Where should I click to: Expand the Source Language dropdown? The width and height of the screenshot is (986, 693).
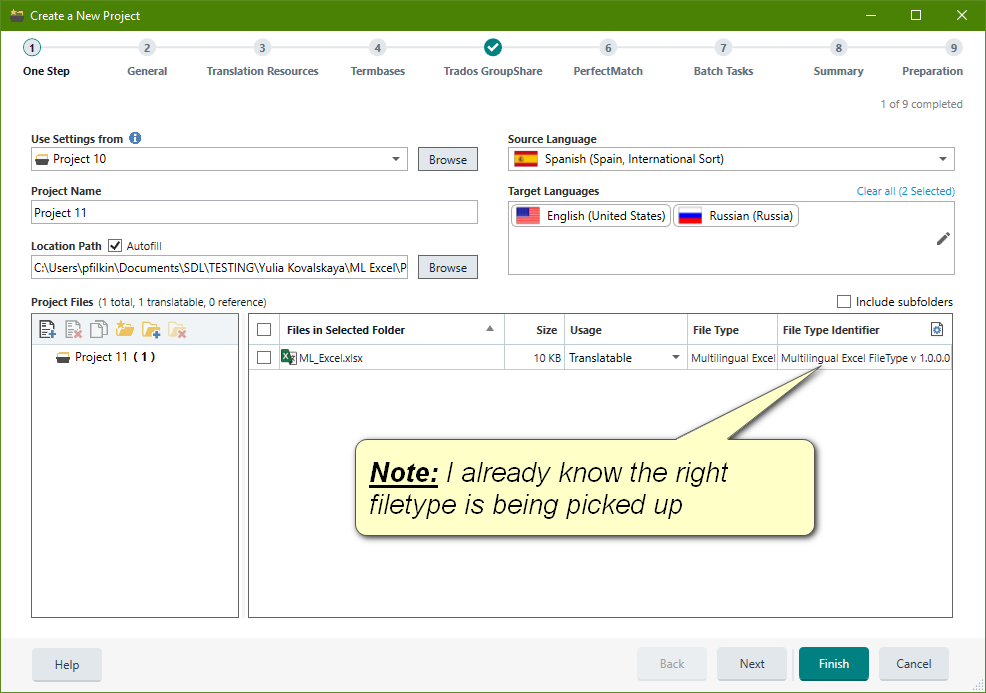tap(943, 159)
